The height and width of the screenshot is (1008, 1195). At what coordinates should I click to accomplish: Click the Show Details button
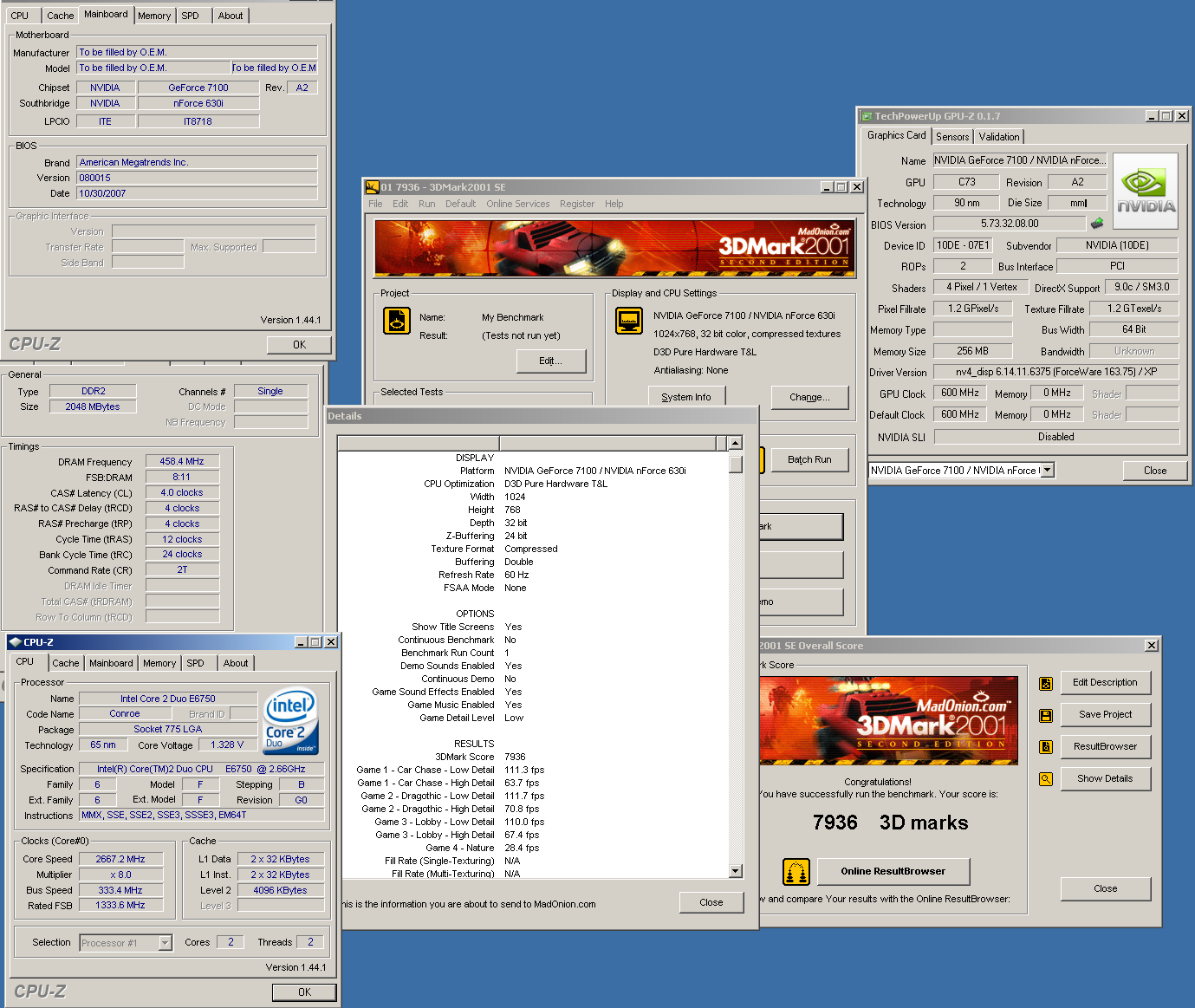pos(1105,778)
